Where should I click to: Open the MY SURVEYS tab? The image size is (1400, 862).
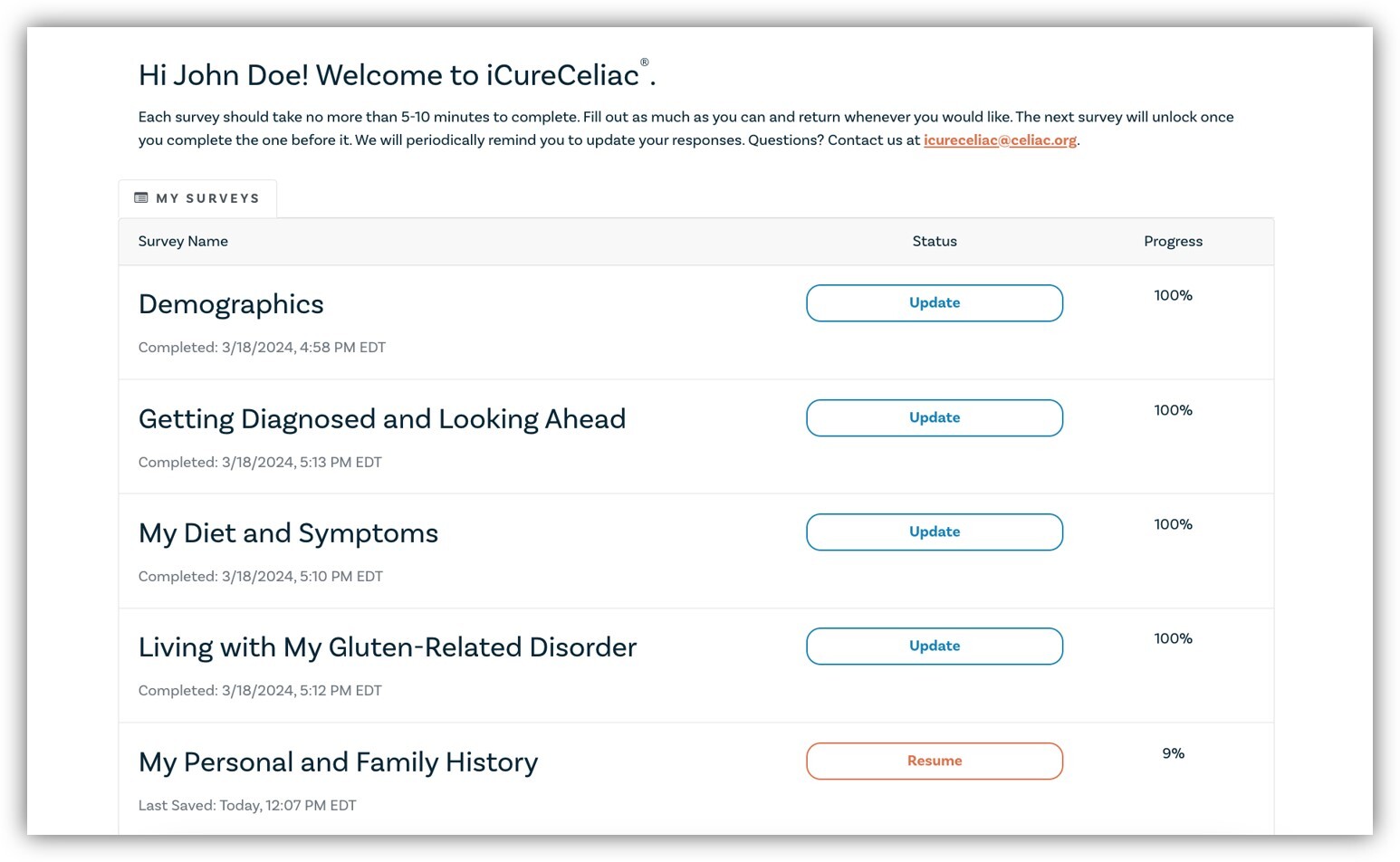pyautogui.click(x=197, y=198)
